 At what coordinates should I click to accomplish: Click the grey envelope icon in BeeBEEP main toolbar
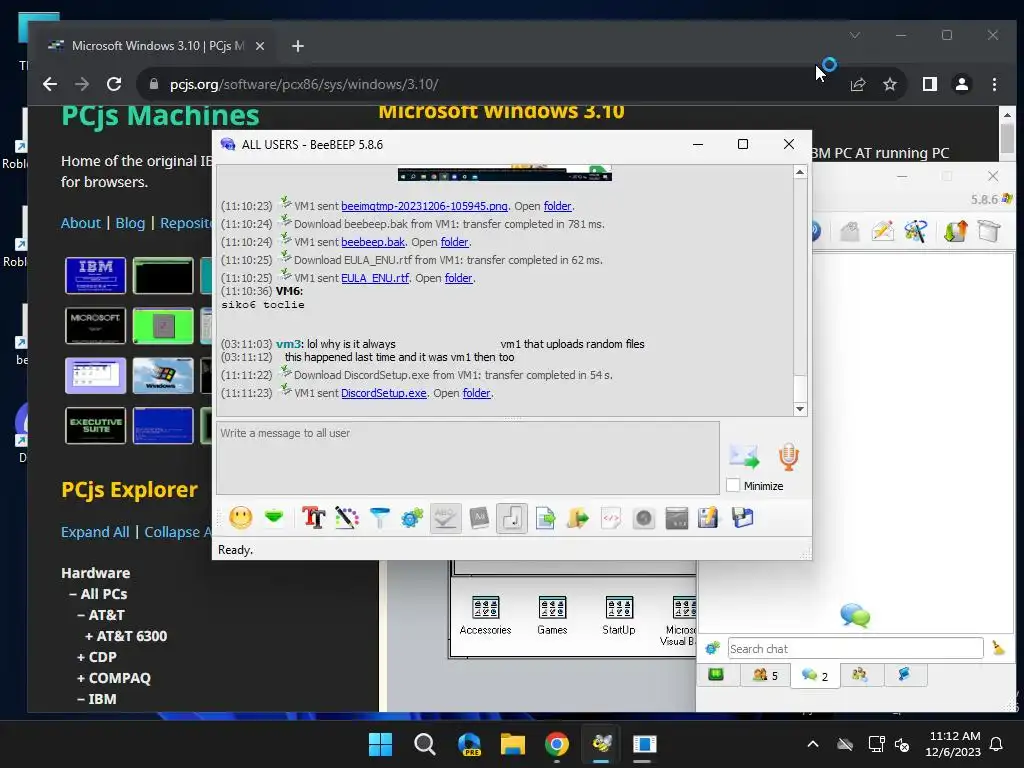[849, 231]
